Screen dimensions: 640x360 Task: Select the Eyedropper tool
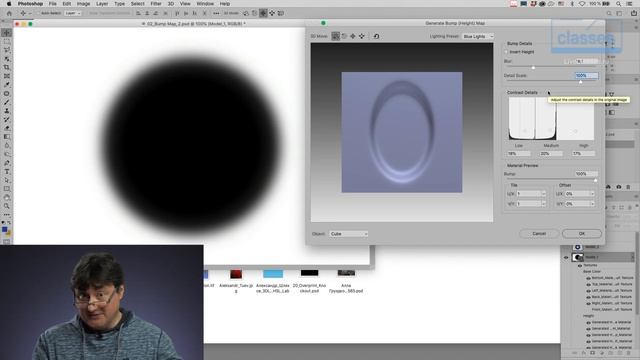(7, 84)
